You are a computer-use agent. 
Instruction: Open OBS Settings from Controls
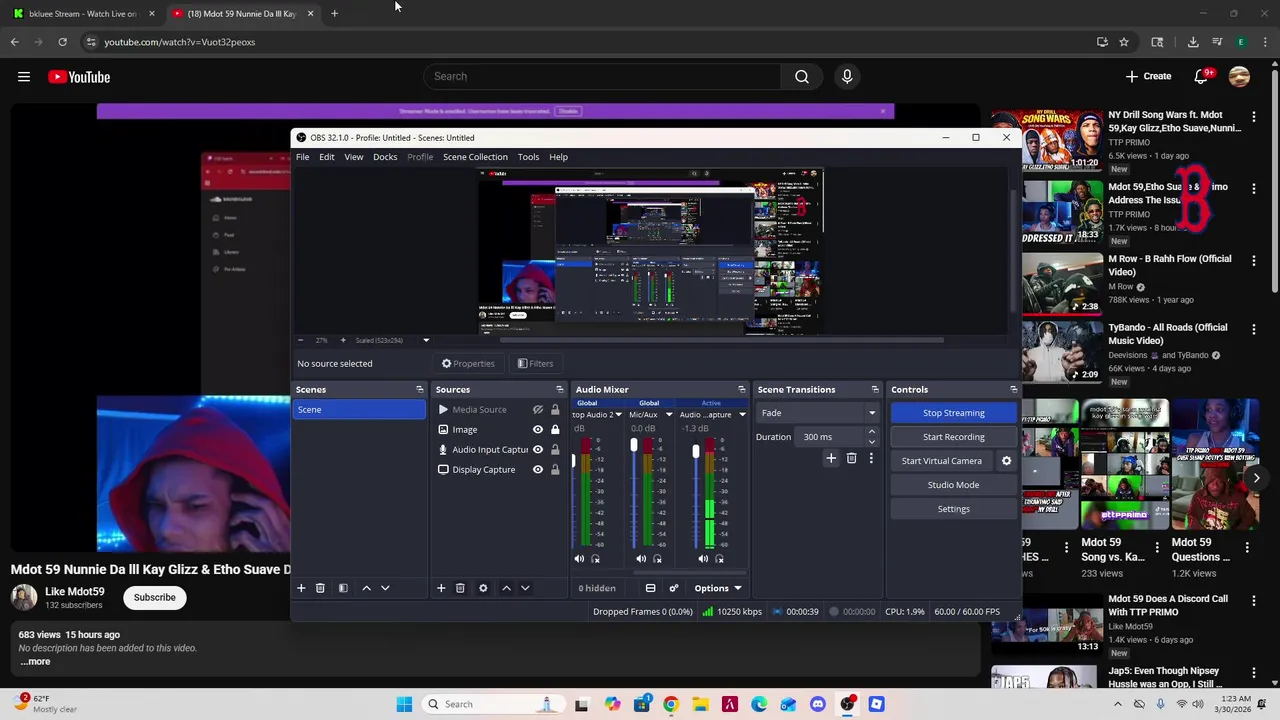(x=954, y=509)
